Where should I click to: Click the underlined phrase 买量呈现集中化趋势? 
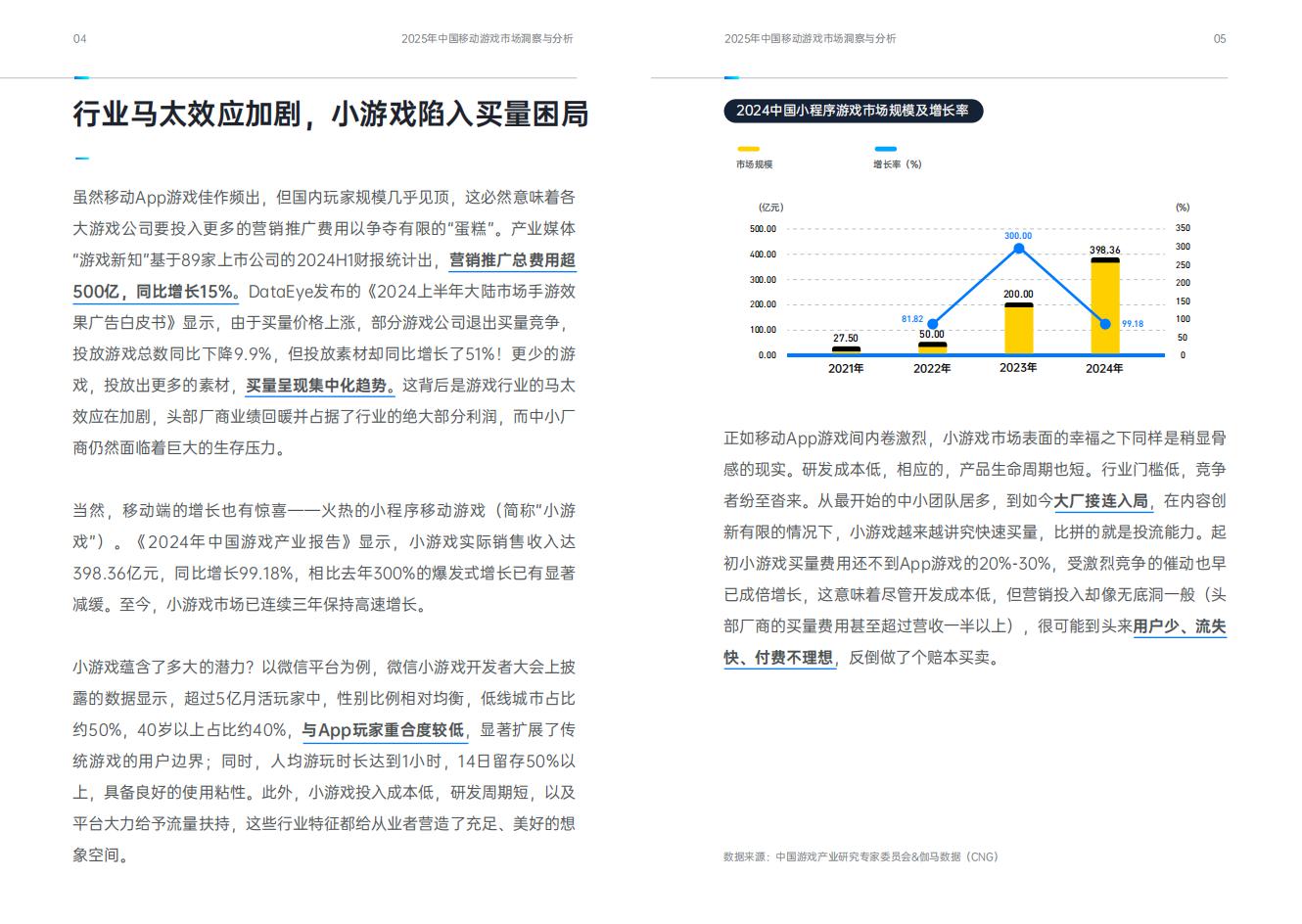pyautogui.click(x=319, y=385)
